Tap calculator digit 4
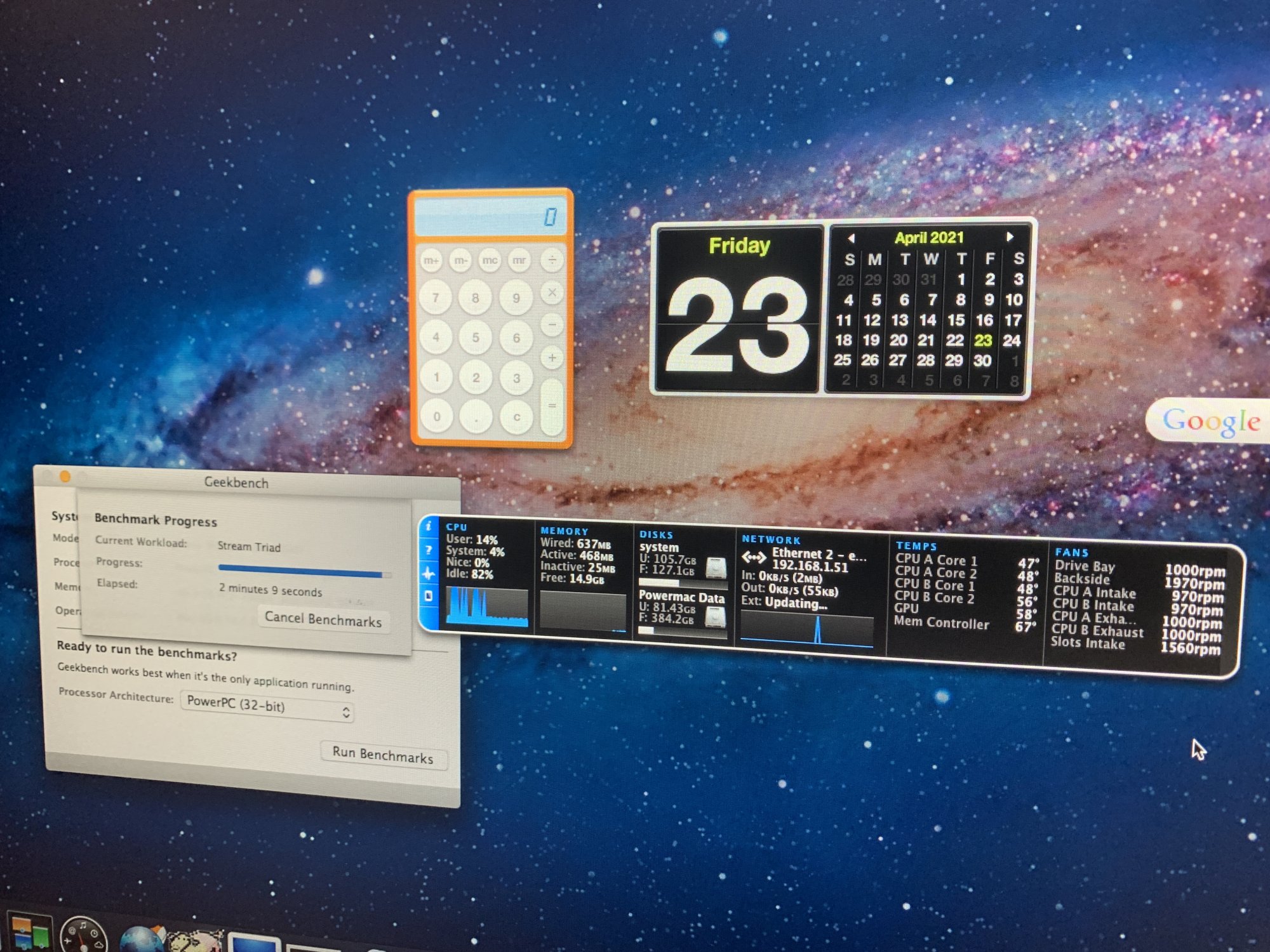 (x=436, y=337)
